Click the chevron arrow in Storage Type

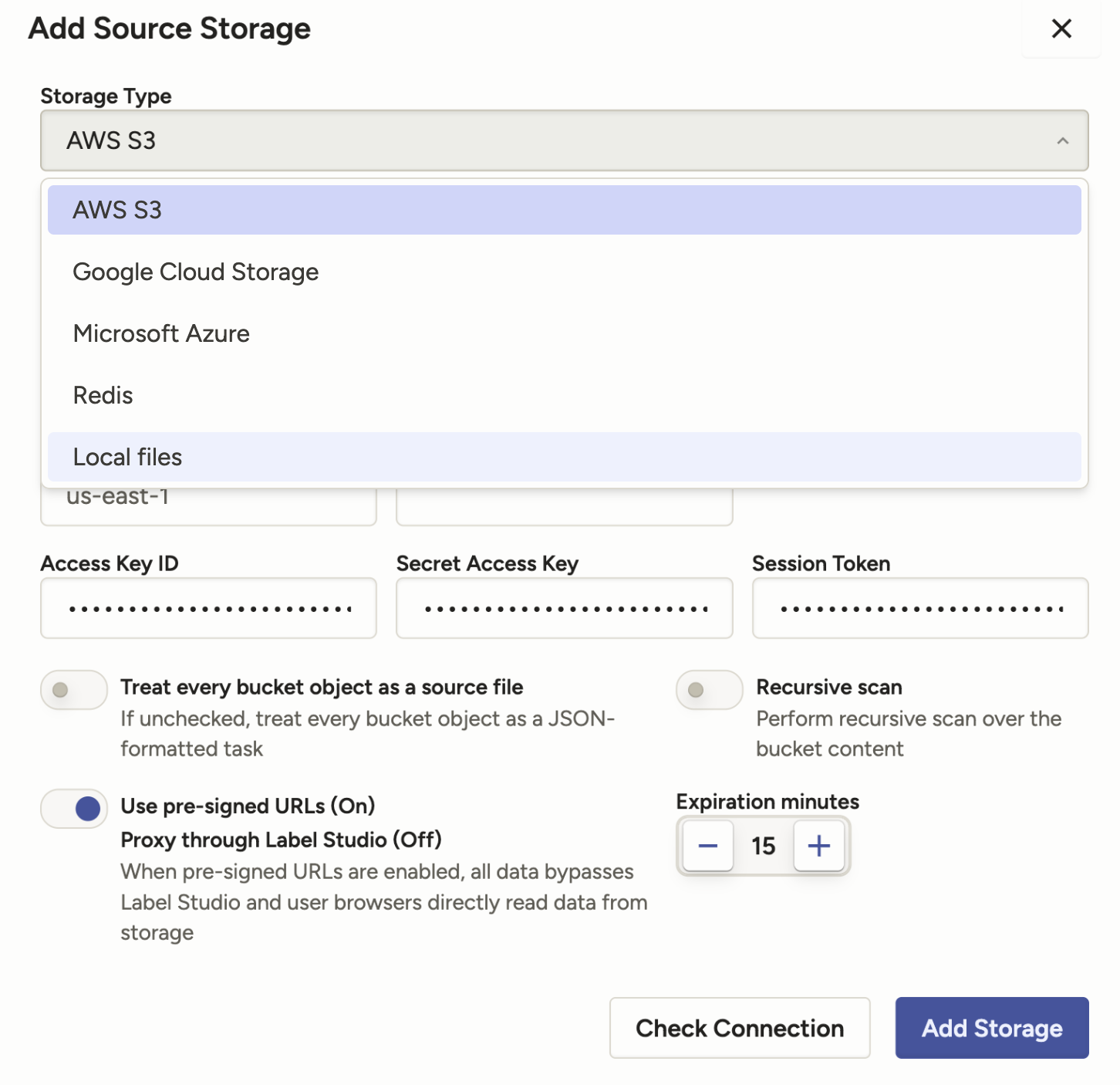(1062, 141)
